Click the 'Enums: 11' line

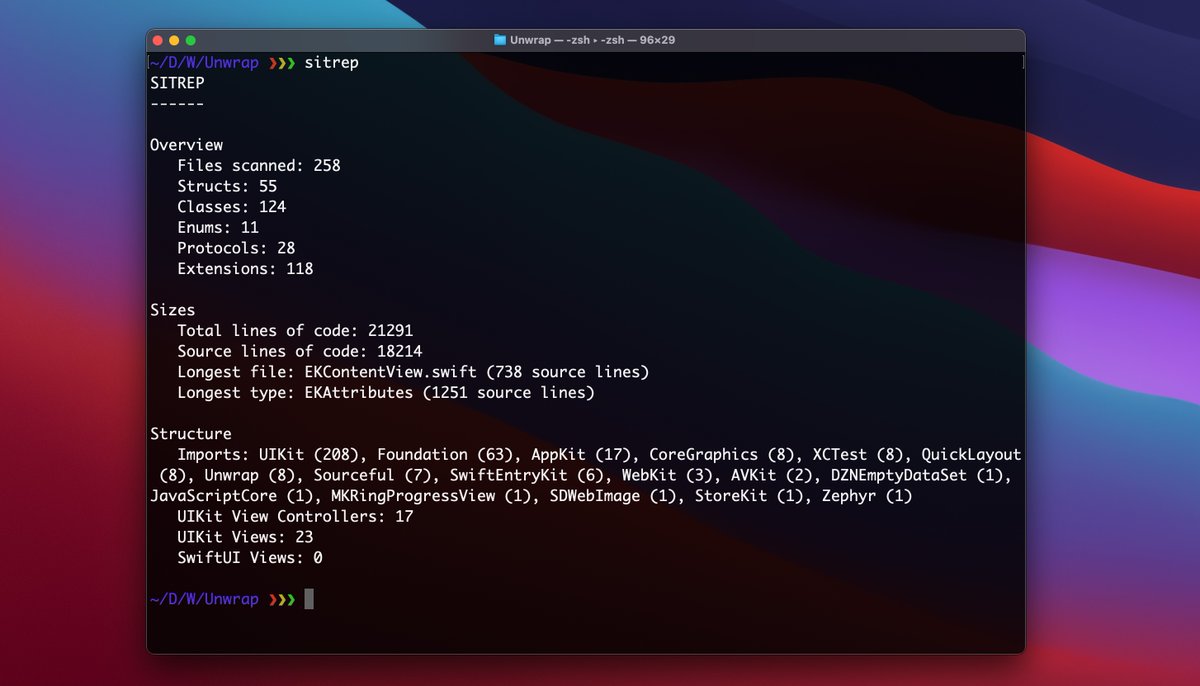point(218,227)
